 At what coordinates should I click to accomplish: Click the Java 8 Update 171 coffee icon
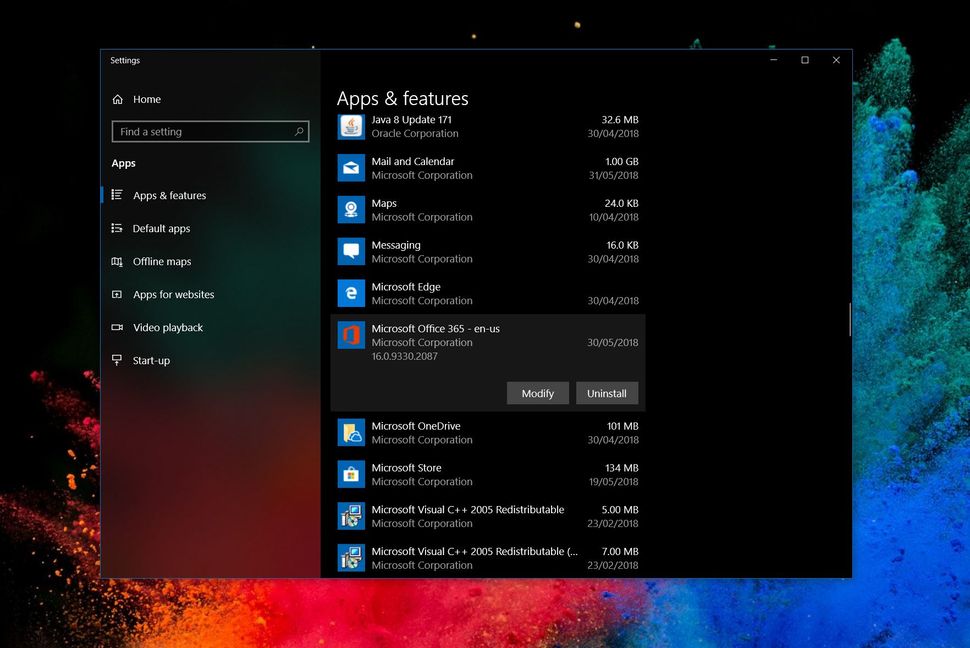pyautogui.click(x=350, y=126)
